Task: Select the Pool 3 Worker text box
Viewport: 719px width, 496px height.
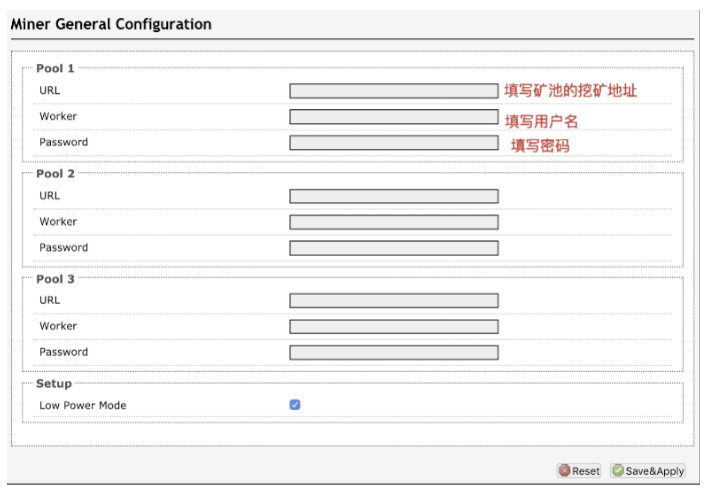Action: click(x=394, y=327)
